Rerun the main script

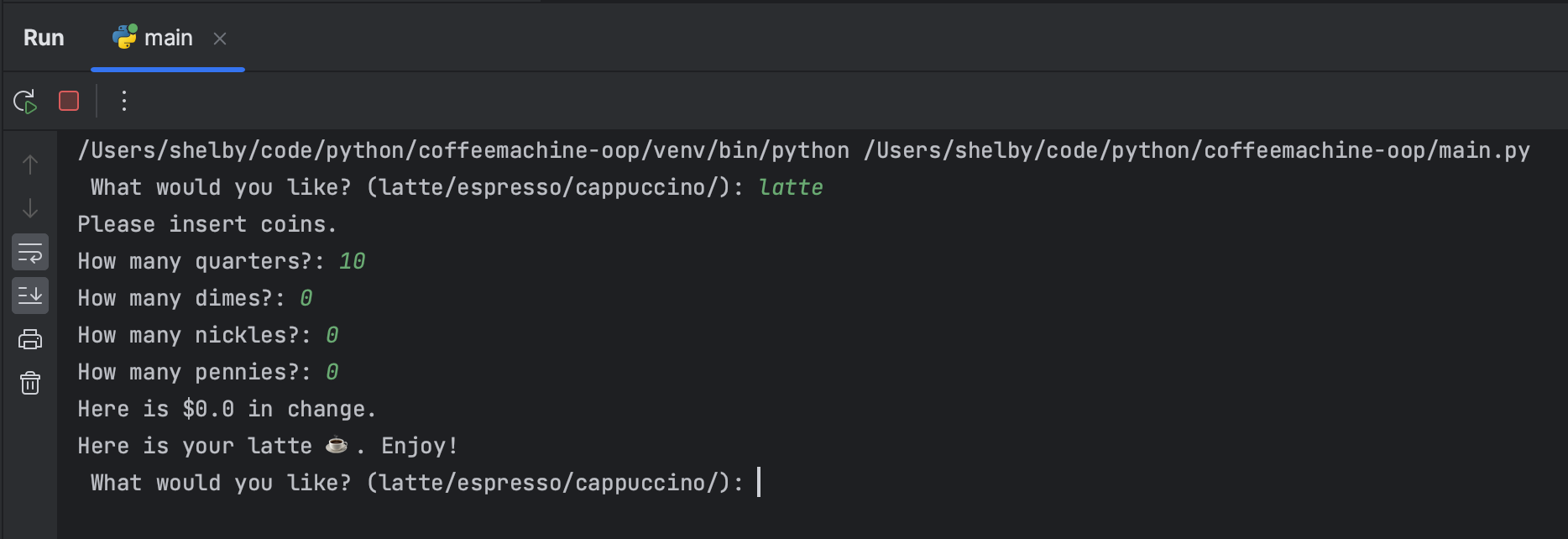pyautogui.click(x=24, y=101)
